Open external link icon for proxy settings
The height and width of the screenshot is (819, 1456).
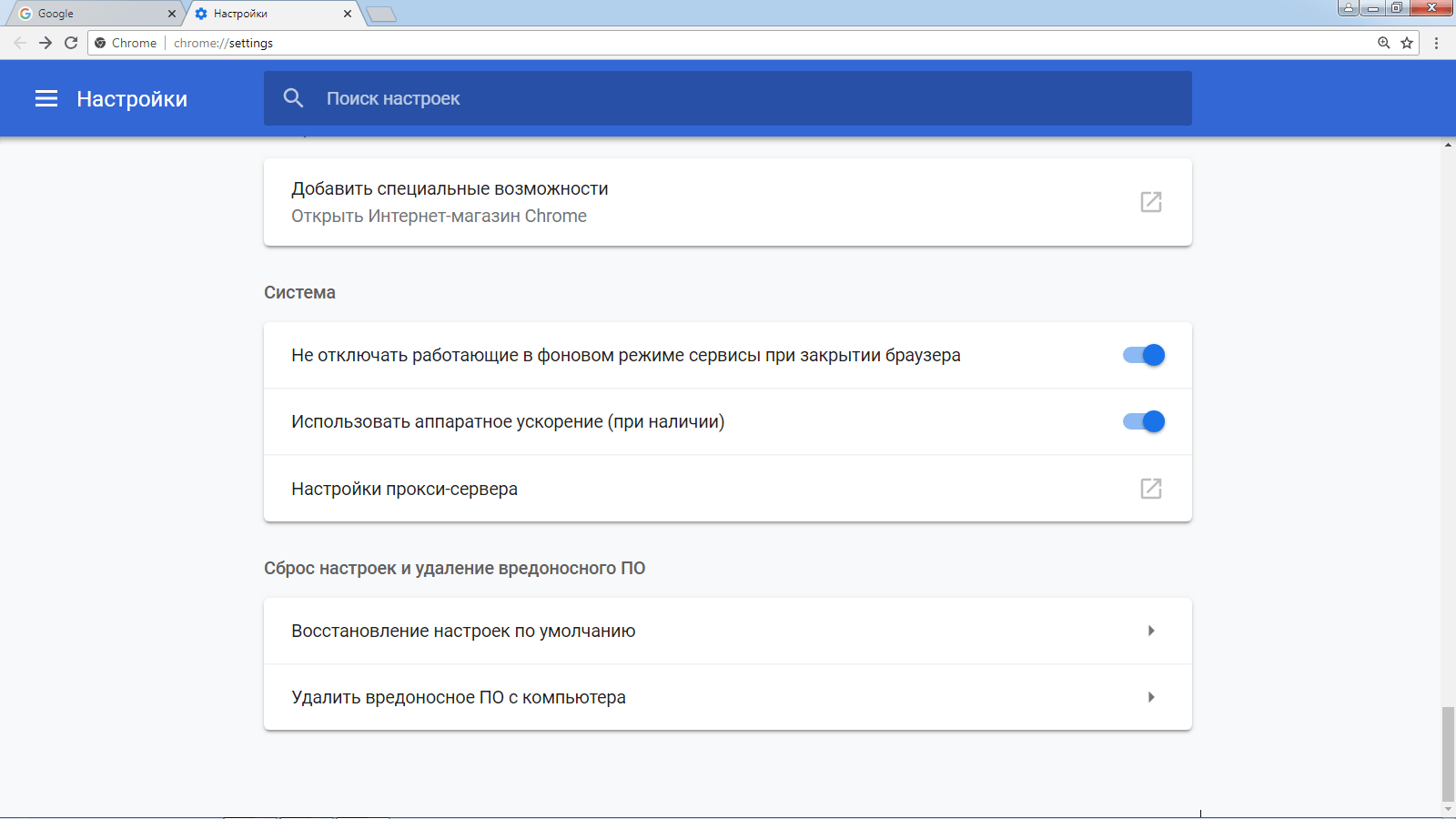pyautogui.click(x=1151, y=489)
